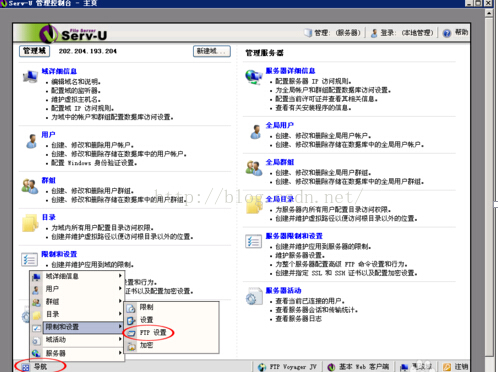Expand the 用户 submenu arrow in the menu

click(120, 288)
